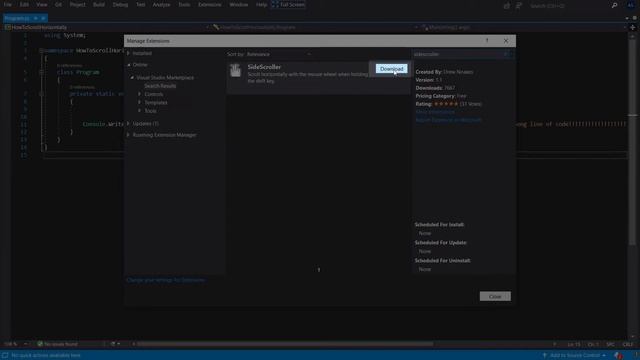Open the Debug menu
The height and width of the screenshot is (360, 640).
(120, 5)
